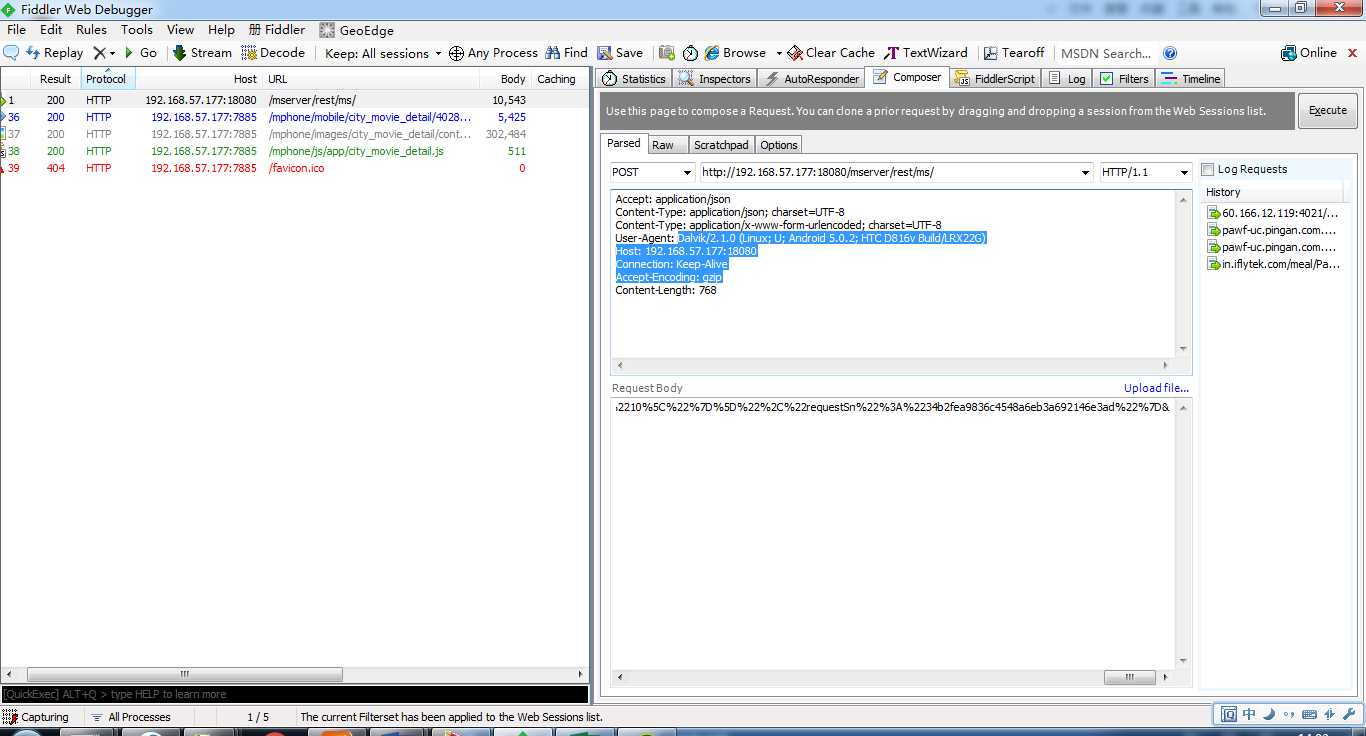Click the Online status indicator
1366x736 pixels.
click(x=1309, y=53)
